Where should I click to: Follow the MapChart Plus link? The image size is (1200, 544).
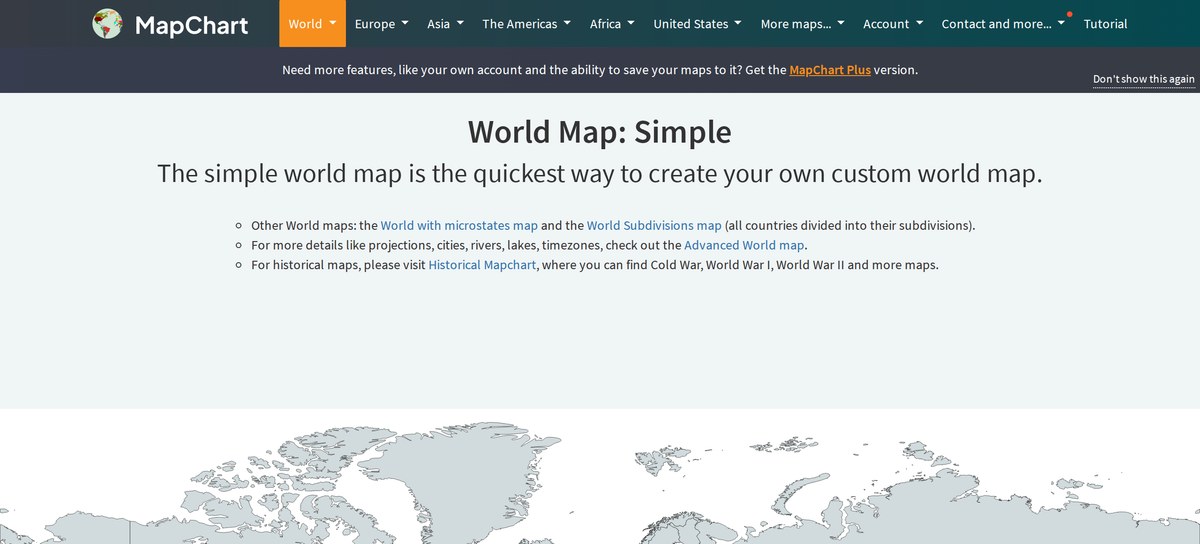830,70
